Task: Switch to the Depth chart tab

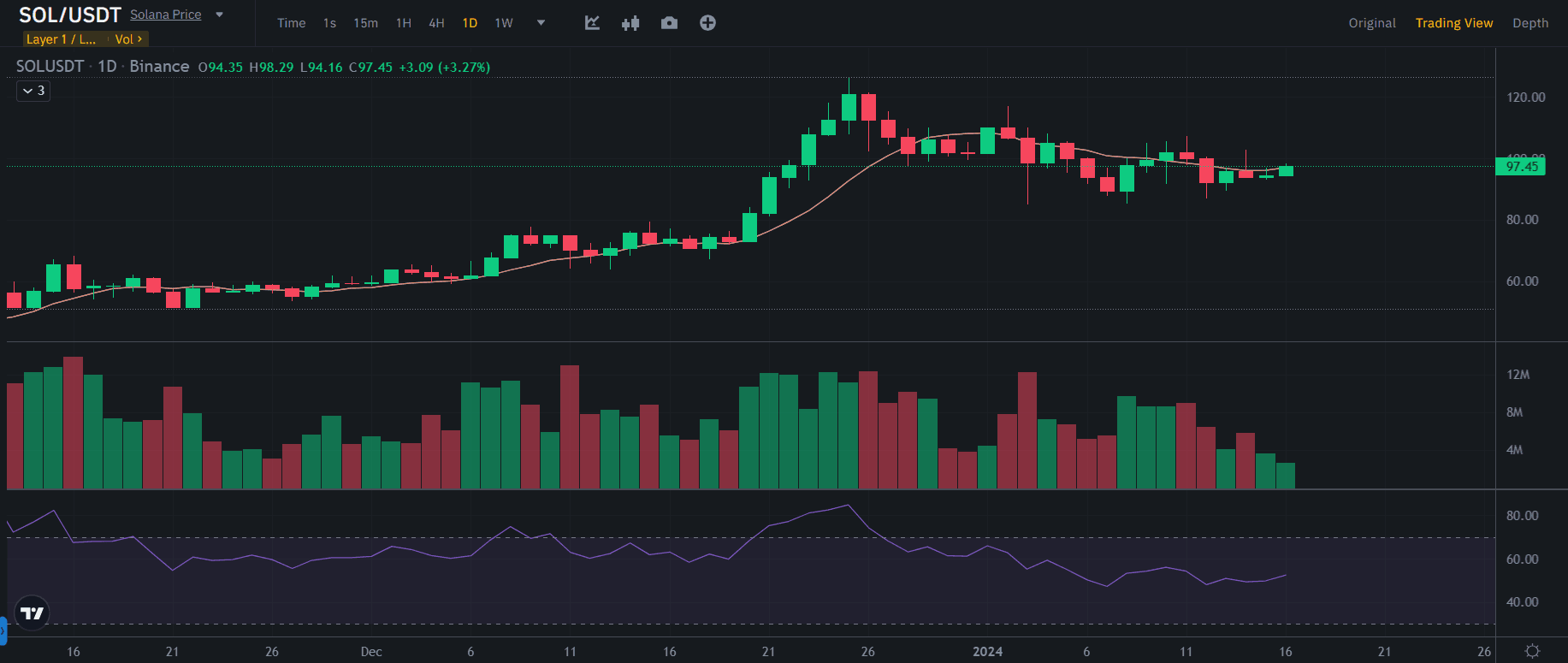Action: 1530,23
